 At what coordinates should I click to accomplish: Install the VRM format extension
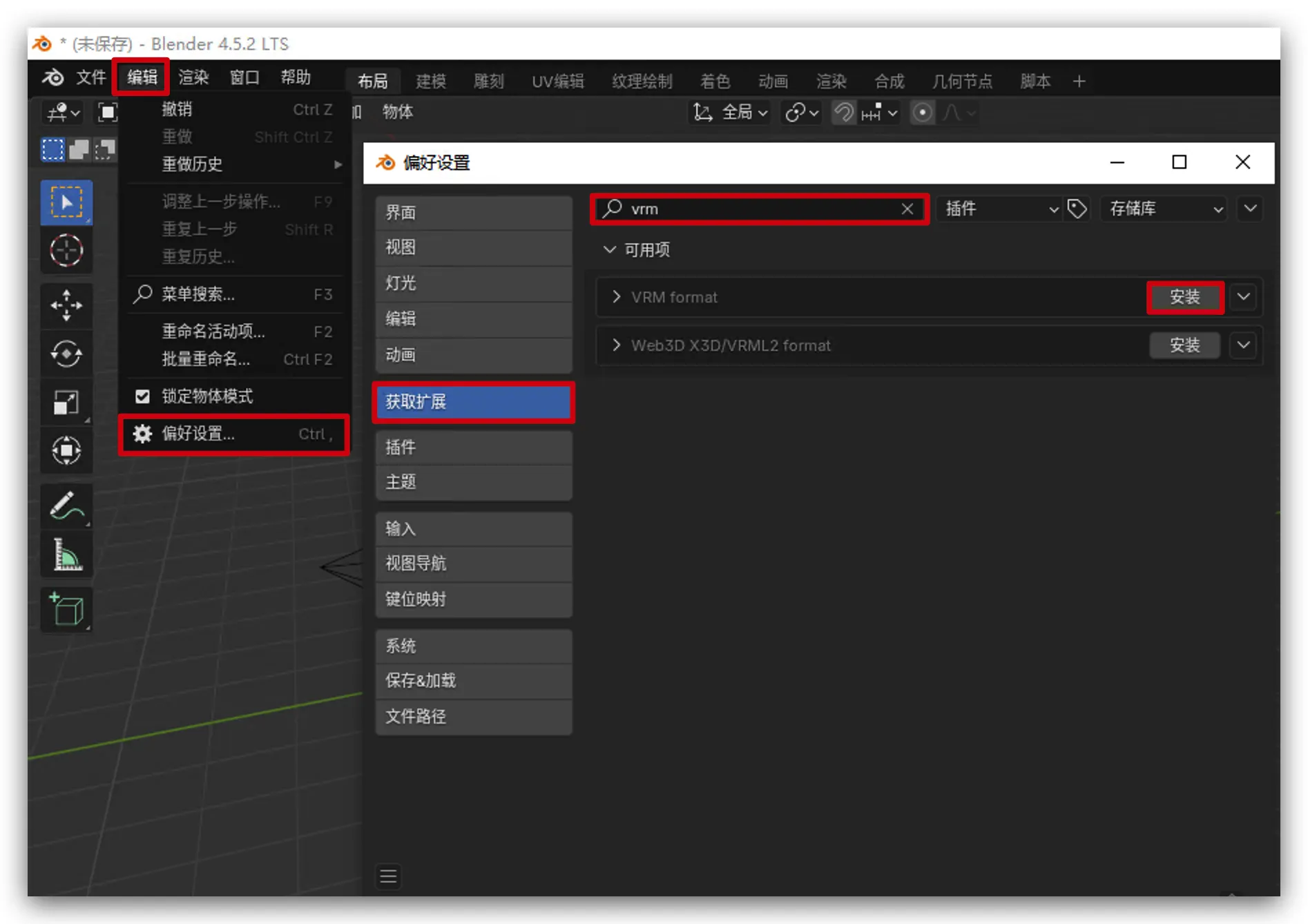click(x=1184, y=297)
